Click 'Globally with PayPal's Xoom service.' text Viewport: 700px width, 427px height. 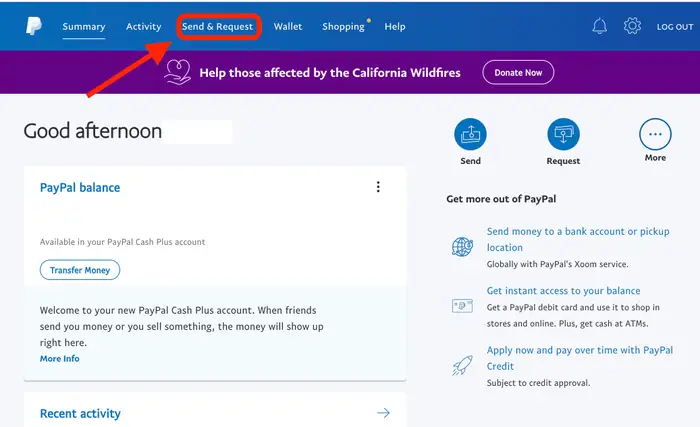(558, 264)
